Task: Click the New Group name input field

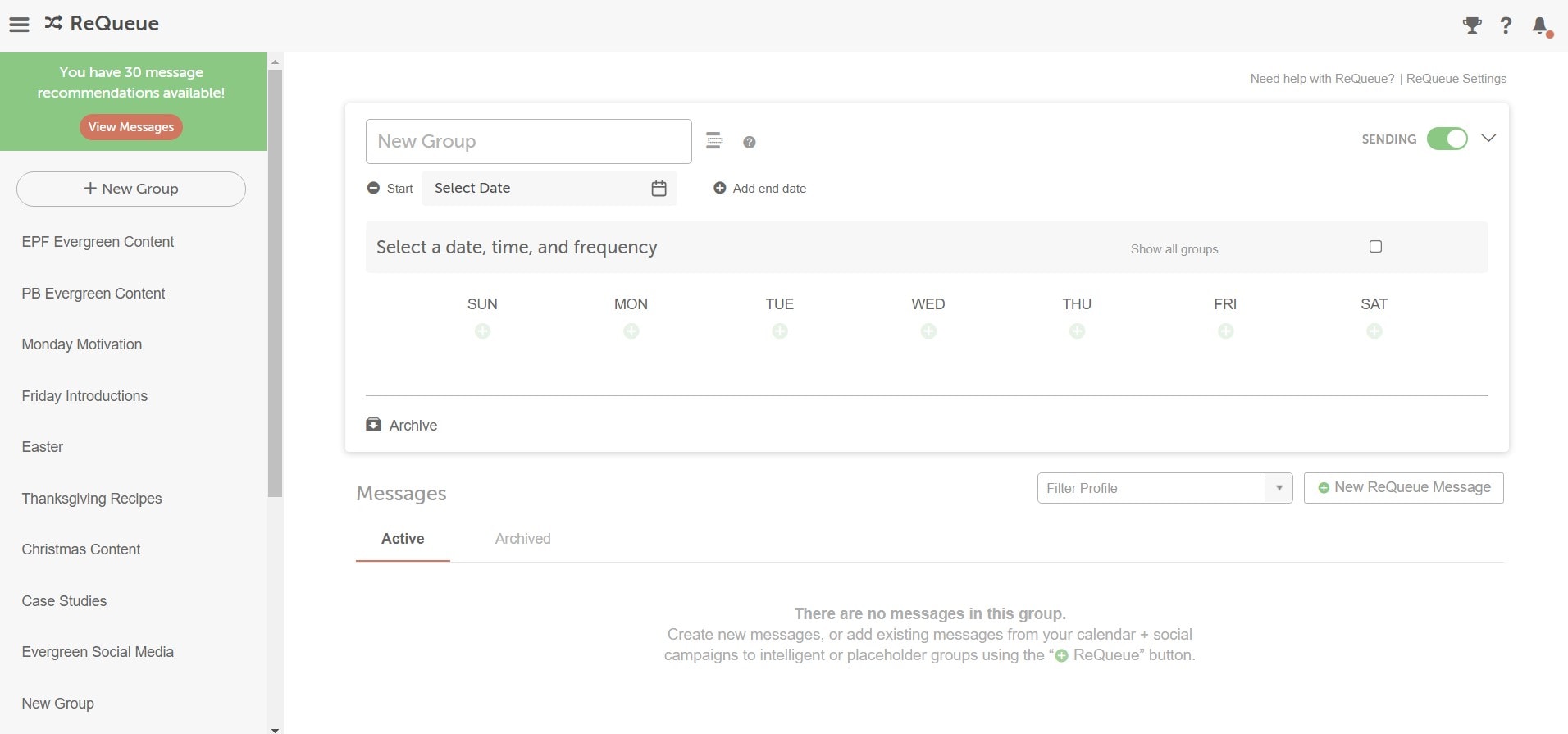Action: (529, 141)
